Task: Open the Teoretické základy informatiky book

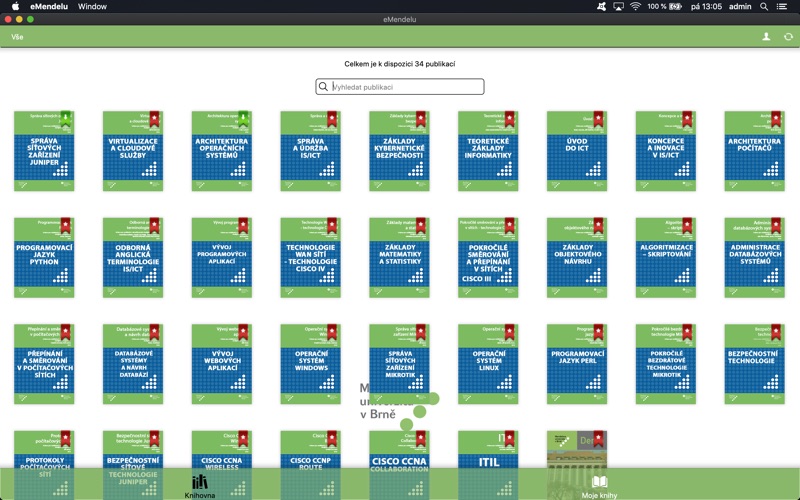Action: (x=488, y=151)
